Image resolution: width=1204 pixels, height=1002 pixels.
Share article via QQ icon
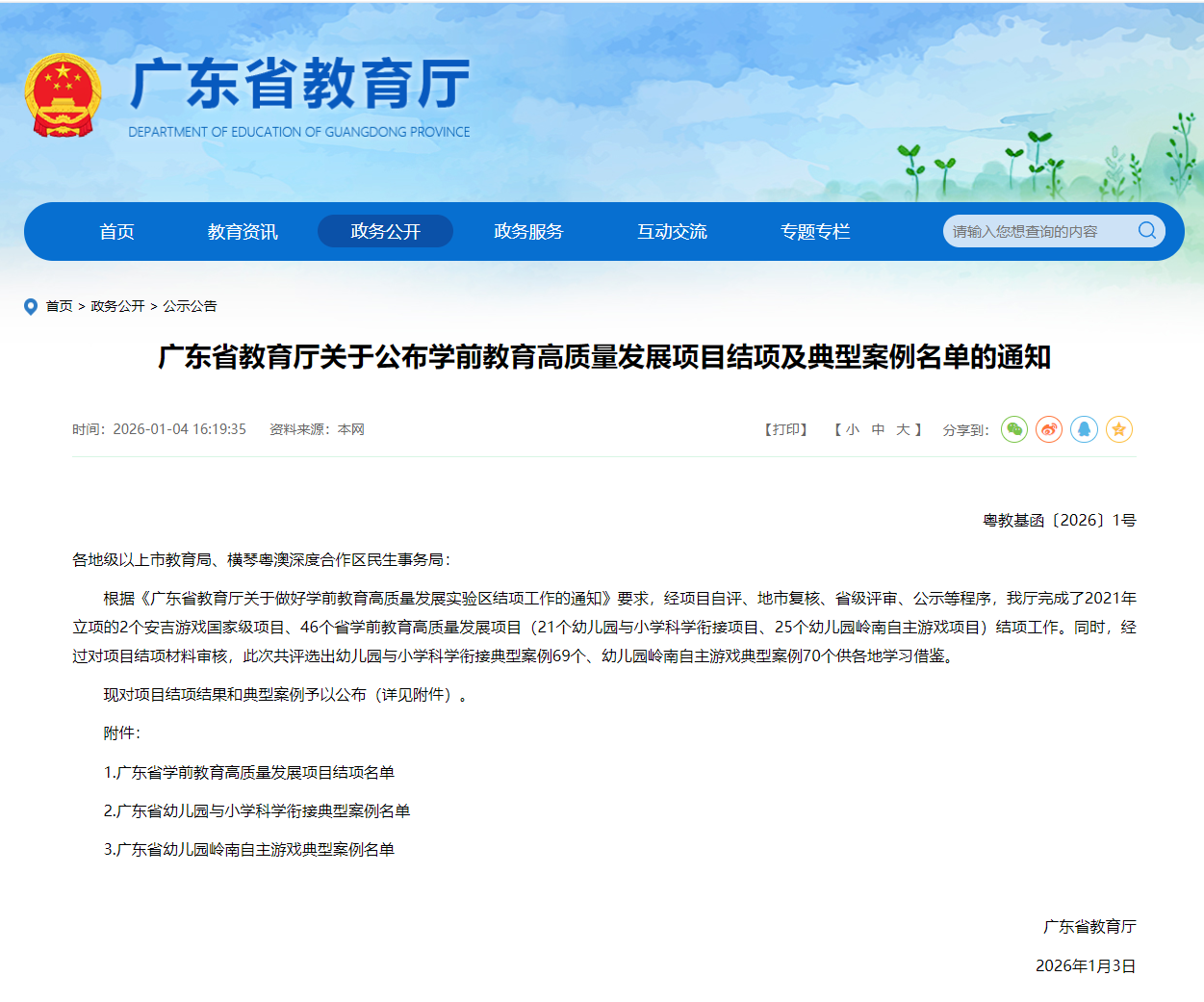tap(1084, 429)
